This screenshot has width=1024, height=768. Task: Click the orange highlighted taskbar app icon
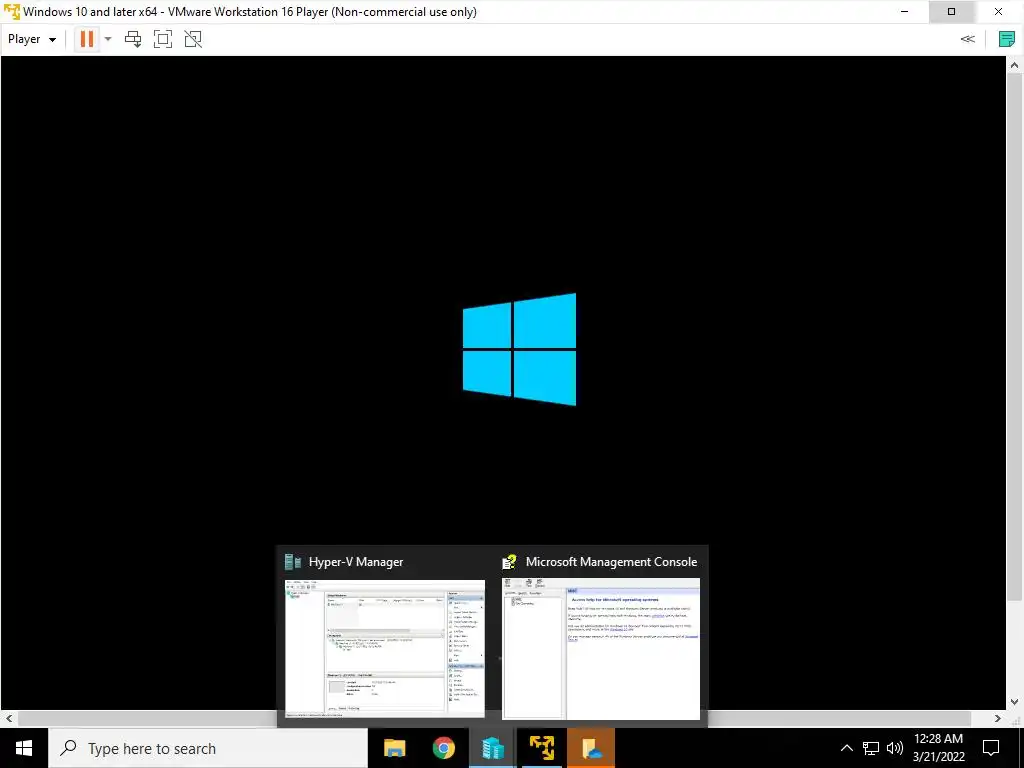tap(590, 748)
